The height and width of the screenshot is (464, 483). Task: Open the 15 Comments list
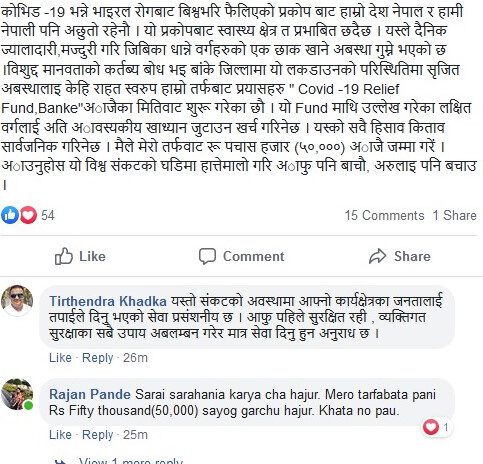[x=384, y=215]
